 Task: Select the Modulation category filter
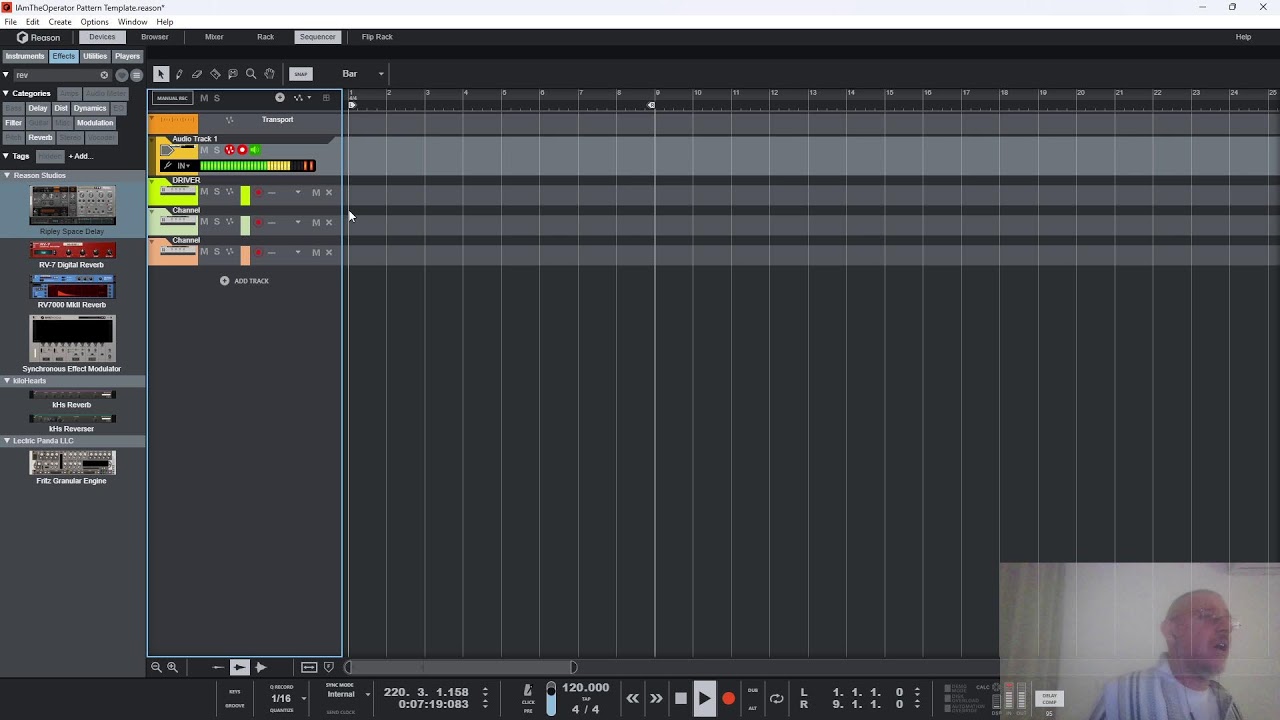tap(95, 123)
